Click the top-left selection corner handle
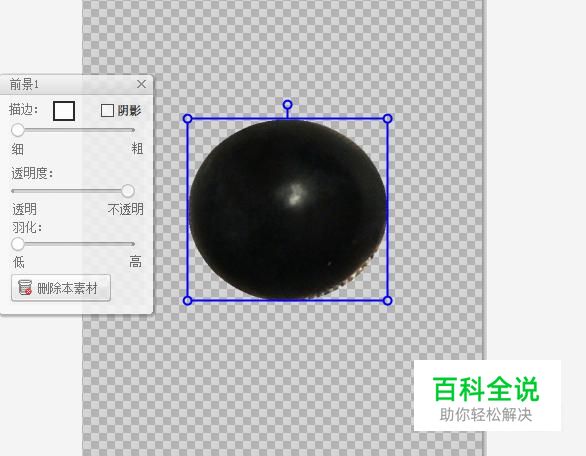This screenshot has width=586, height=456. (x=188, y=119)
